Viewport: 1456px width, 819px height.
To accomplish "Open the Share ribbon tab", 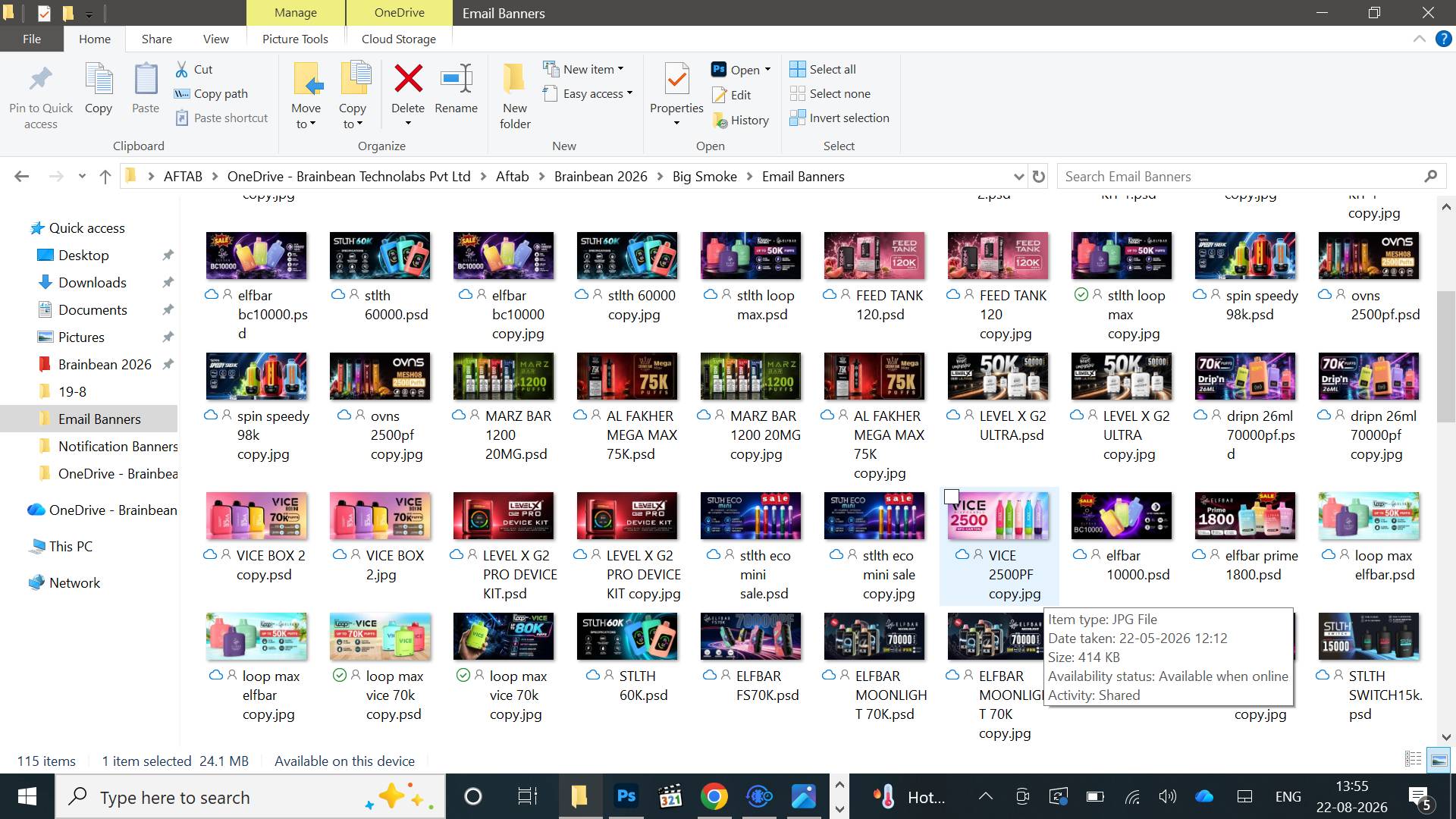I will point(157,39).
